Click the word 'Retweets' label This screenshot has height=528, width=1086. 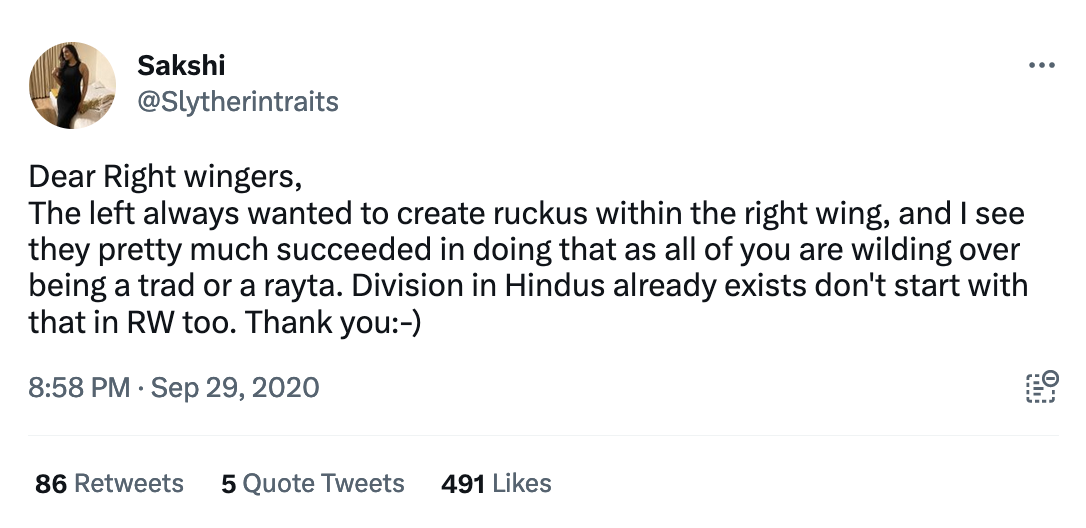click(x=129, y=484)
